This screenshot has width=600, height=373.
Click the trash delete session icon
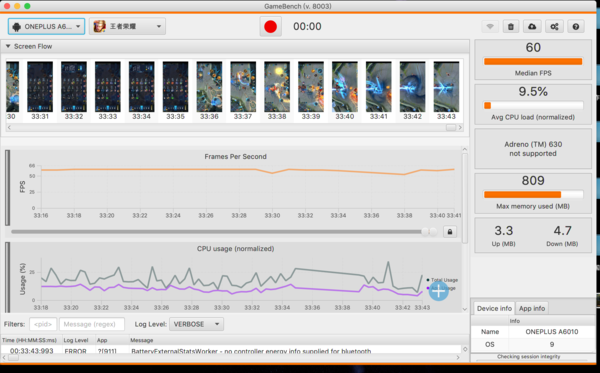[x=510, y=26]
